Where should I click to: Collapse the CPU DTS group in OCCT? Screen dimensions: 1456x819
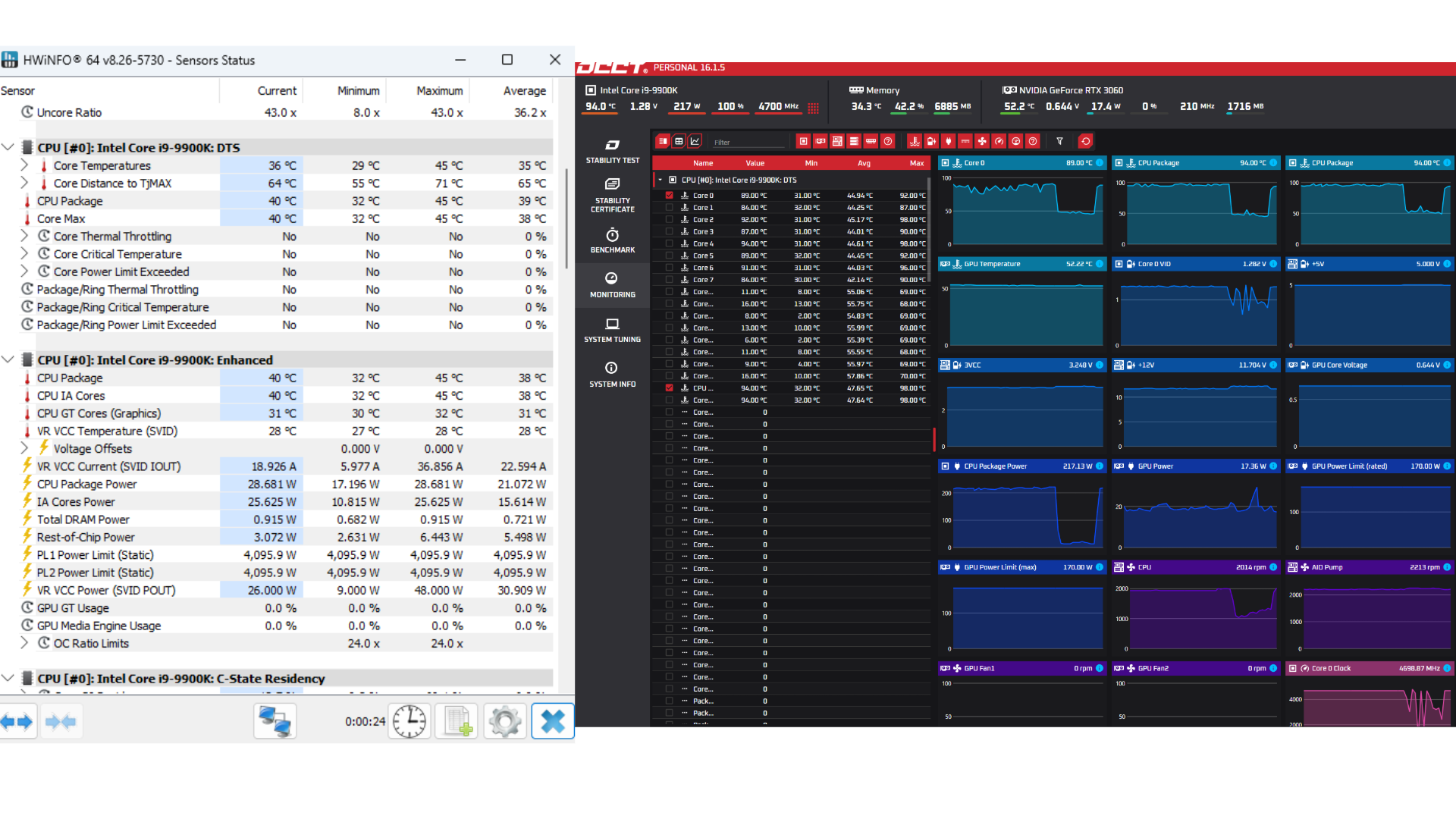pyautogui.click(x=661, y=180)
